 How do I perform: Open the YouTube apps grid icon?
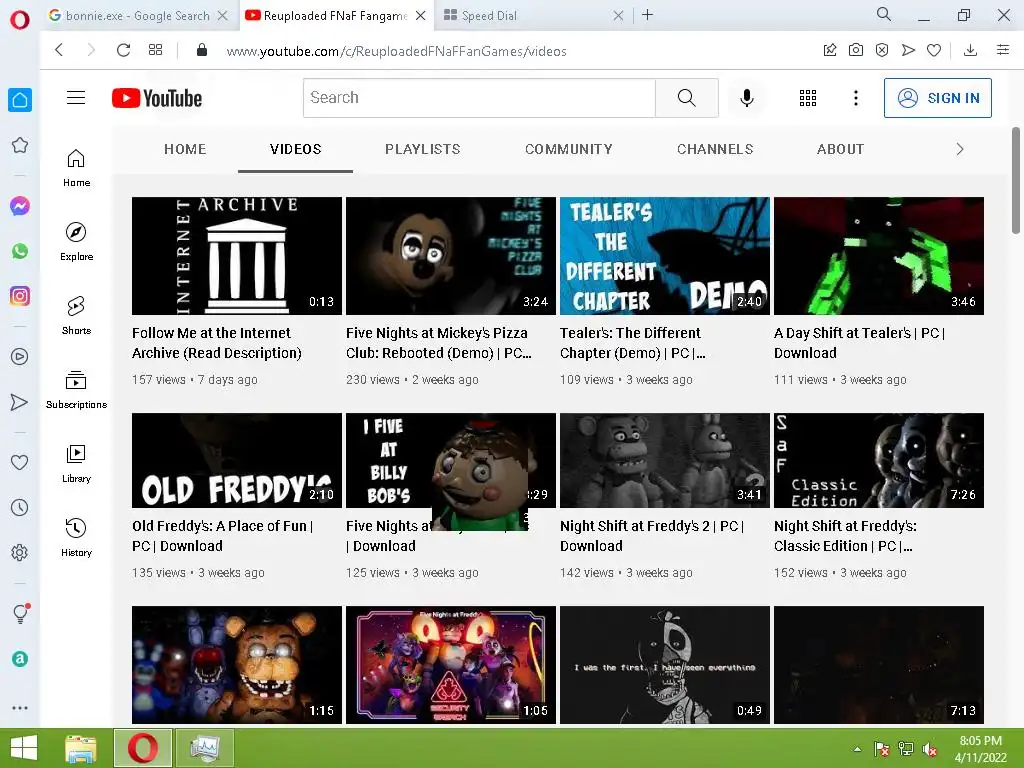pos(808,98)
